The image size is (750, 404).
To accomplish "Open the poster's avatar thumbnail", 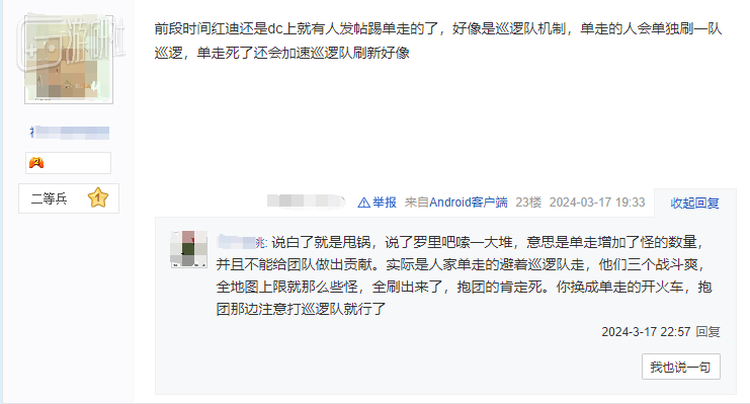I will click(69, 59).
